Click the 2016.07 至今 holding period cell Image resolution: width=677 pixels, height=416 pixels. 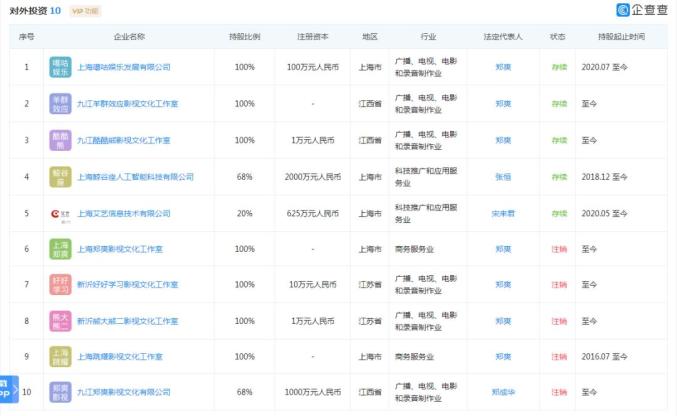(x=604, y=357)
